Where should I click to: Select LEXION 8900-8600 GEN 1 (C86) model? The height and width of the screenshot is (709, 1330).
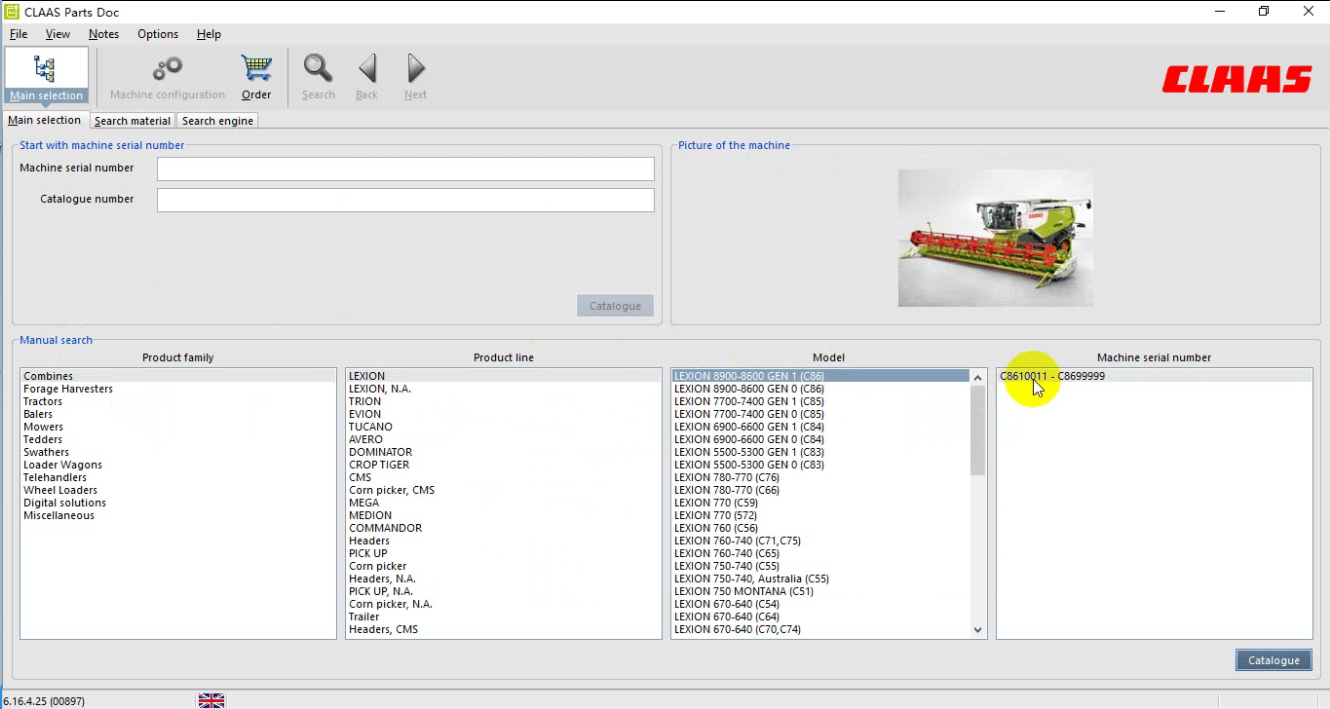click(x=821, y=376)
